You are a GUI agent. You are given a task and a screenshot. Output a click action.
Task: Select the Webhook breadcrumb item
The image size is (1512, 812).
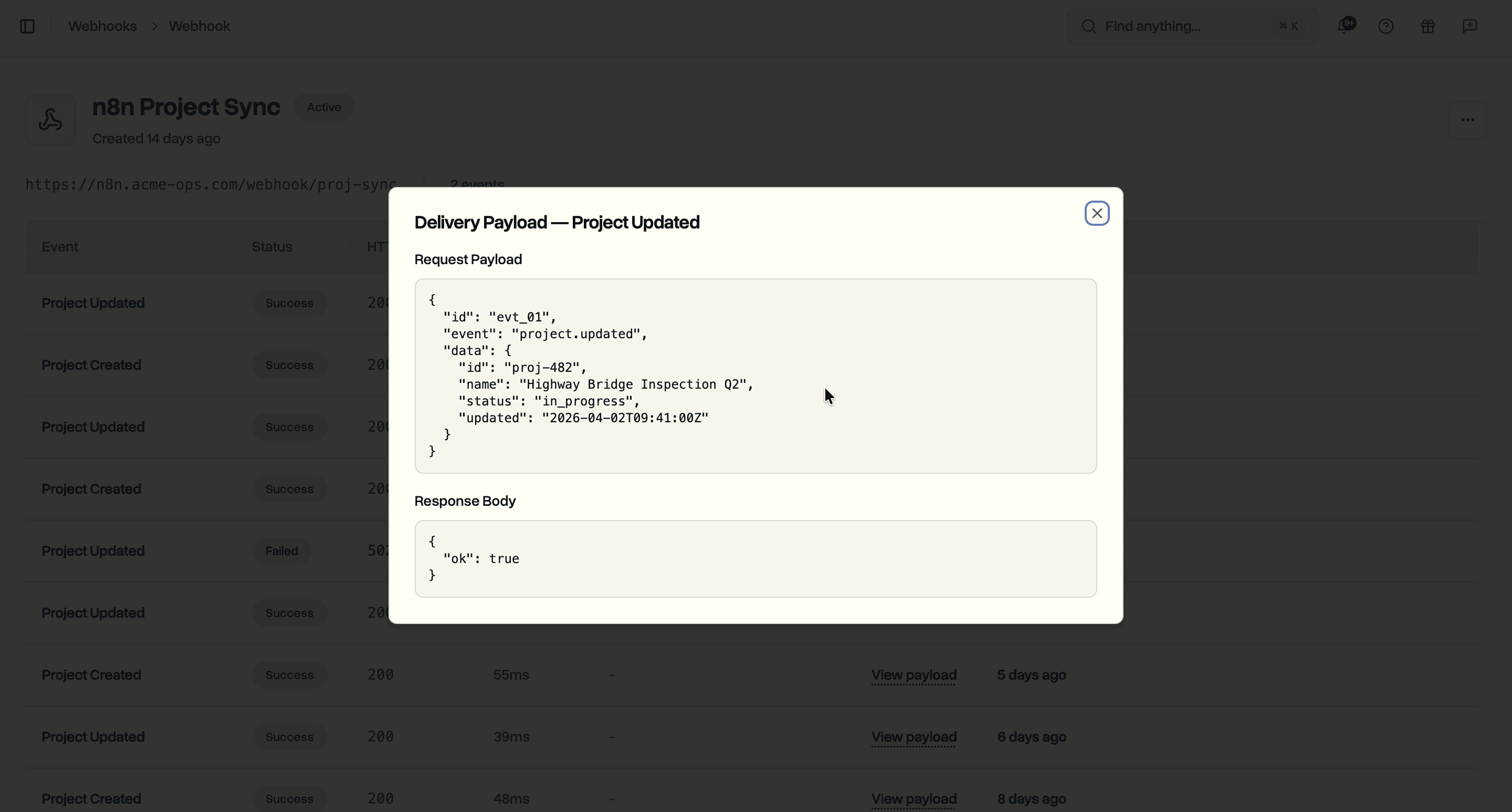[x=199, y=26]
